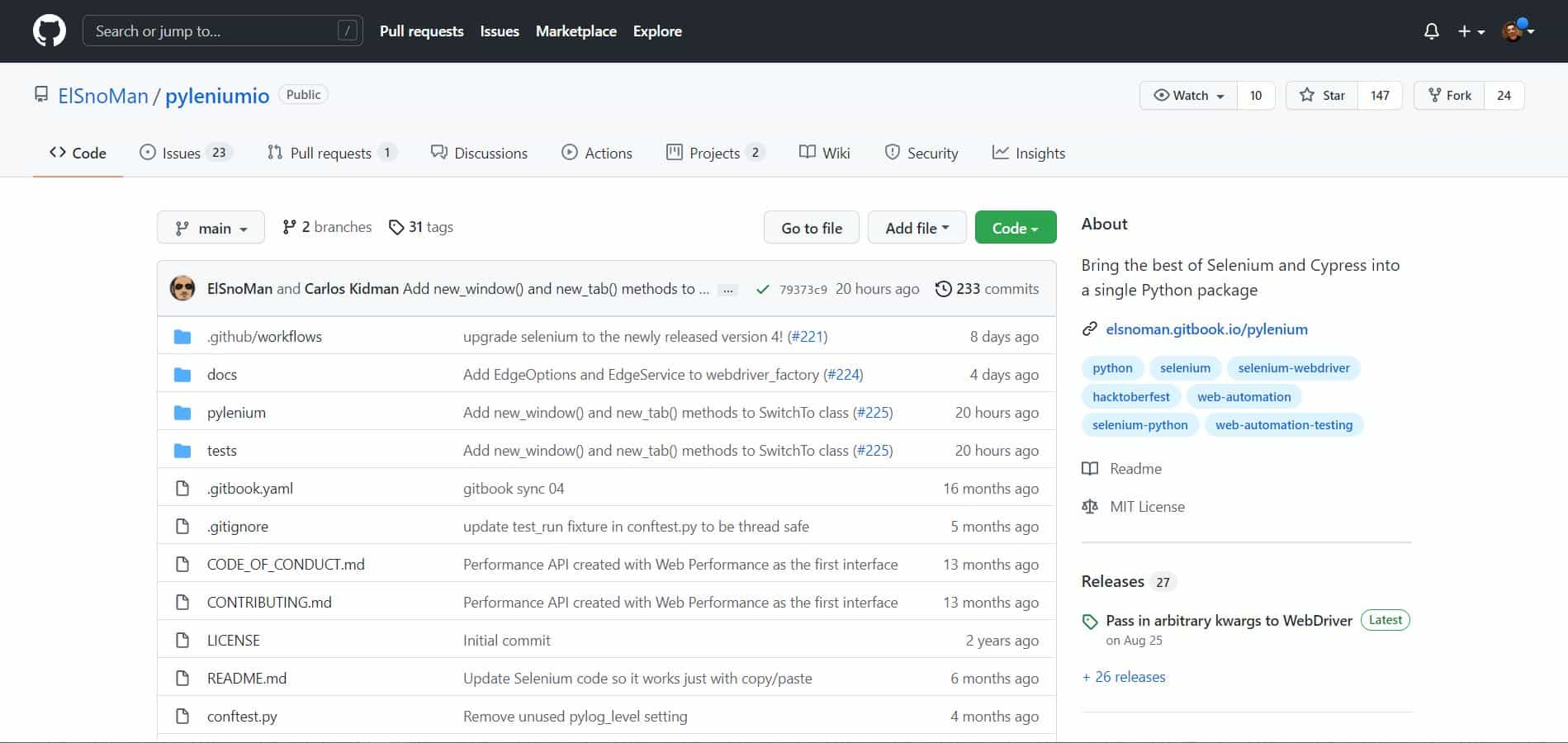The width and height of the screenshot is (1568, 743).
Task: Click the python topic tag
Action: click(1112, 368)
